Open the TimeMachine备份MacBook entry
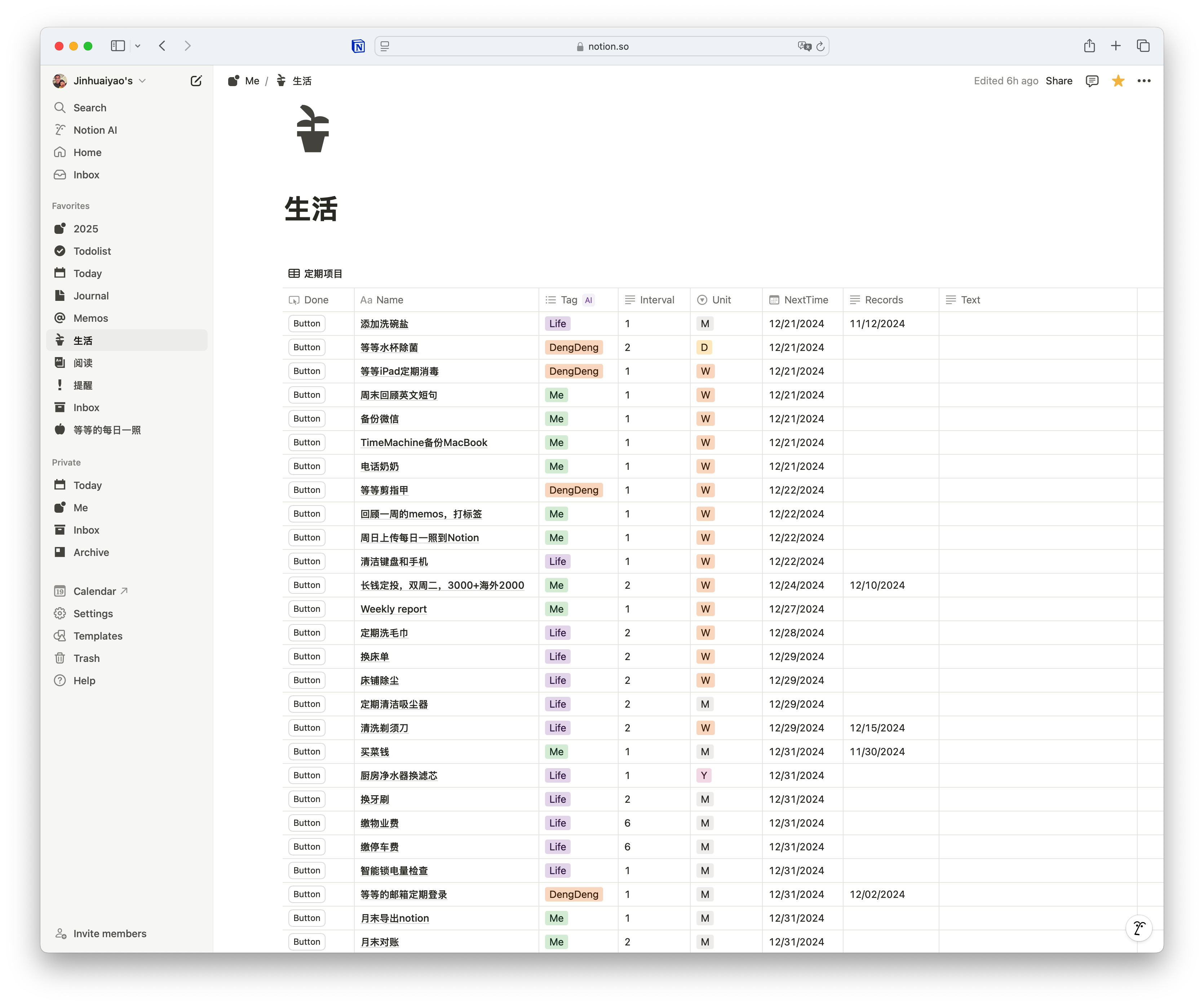 point(424,442)
